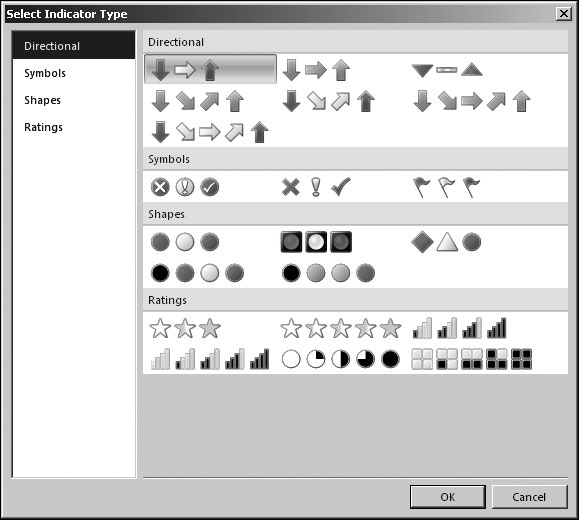
Task: Select the three stars rating set
Action: pyautogui.click(x=185, y=328)
